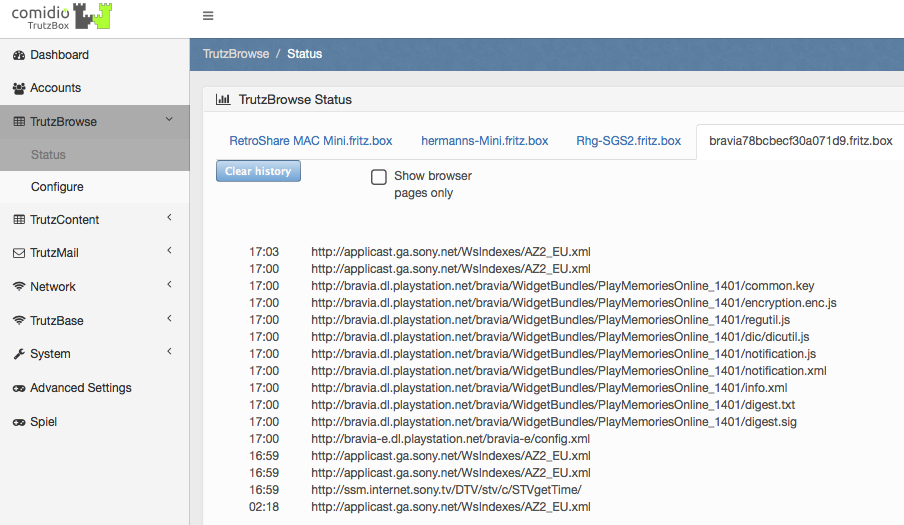The height and width of the screenshot is (525, 904).
Task: Click the Network menu label
Action: point(53,286)
